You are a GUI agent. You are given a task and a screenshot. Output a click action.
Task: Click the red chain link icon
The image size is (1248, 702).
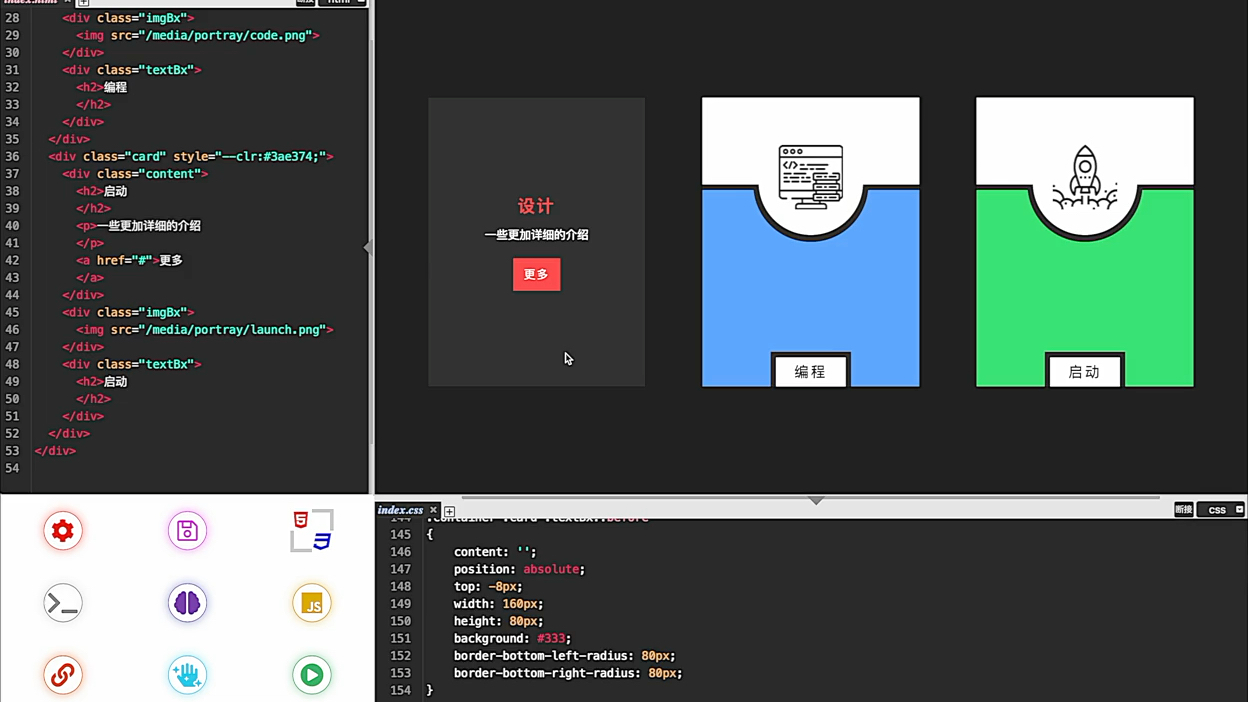pos(63,675)
